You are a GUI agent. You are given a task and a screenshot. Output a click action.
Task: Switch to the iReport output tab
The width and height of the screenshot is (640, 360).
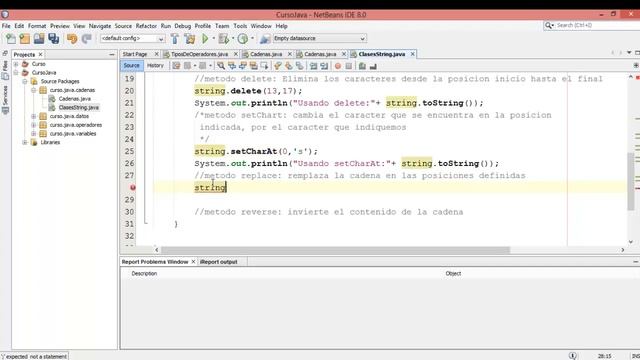pyautogui.click(x=218, y=262)
